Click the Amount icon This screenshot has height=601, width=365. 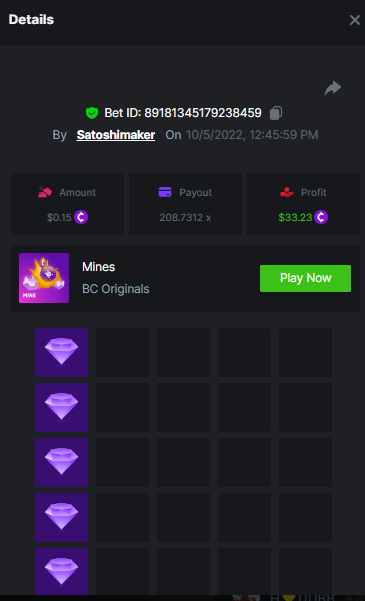(x=45, y=192)
